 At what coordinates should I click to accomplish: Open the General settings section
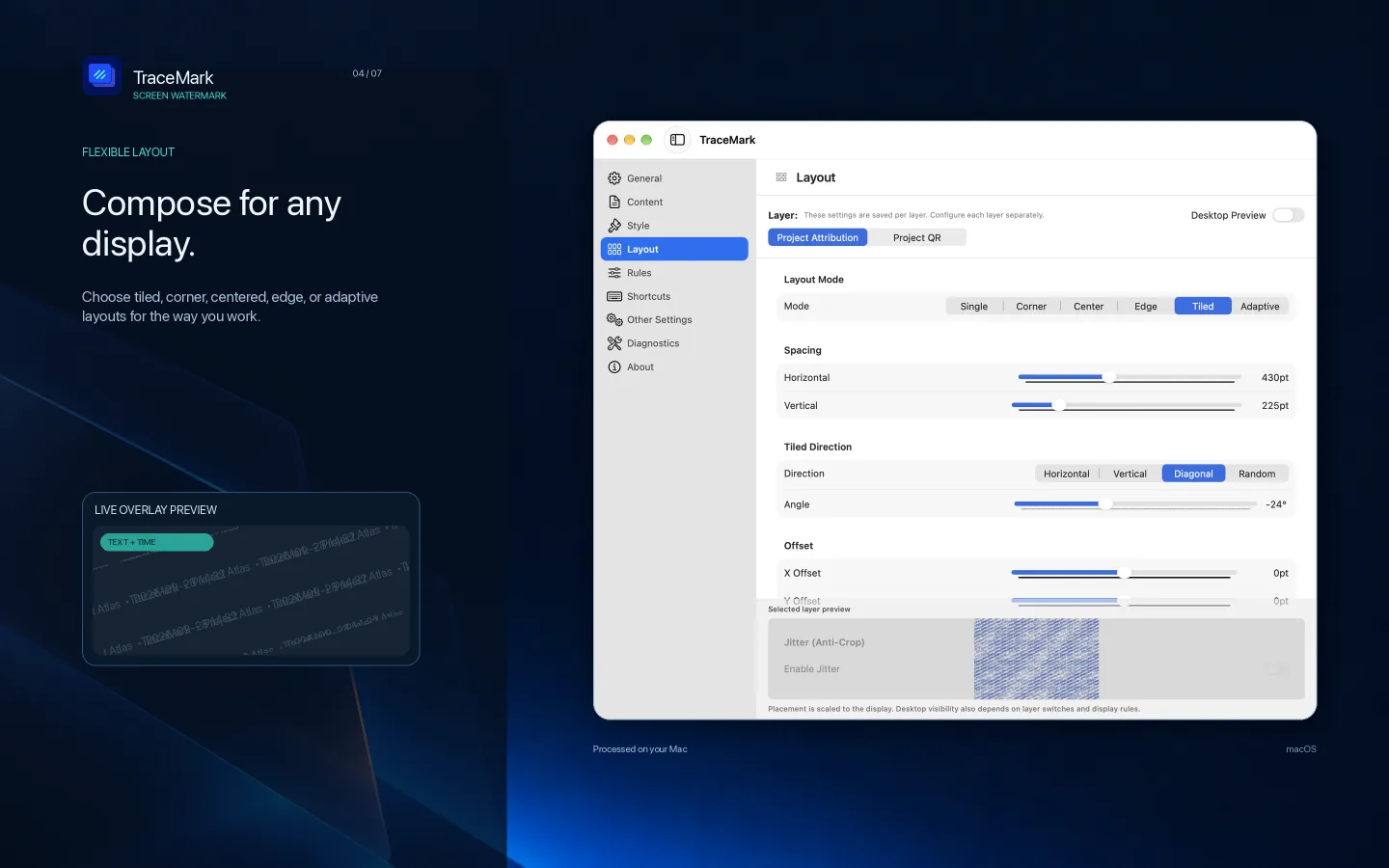pos(674,178)
